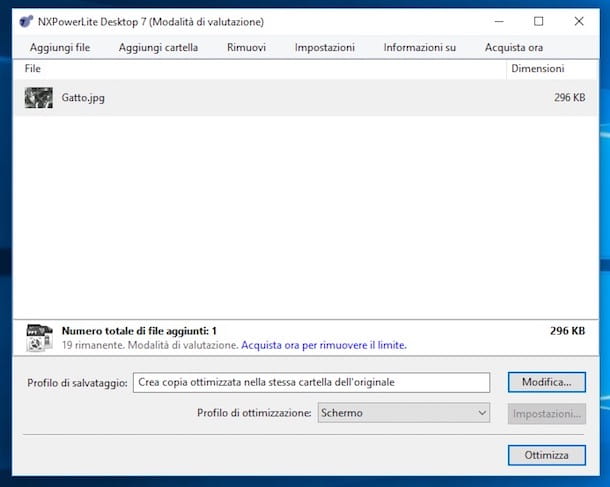Select Rimuovi from the menu bar
Image resolution: width=610 pixels, height=487 pixels.
click(x=246, y=47)
